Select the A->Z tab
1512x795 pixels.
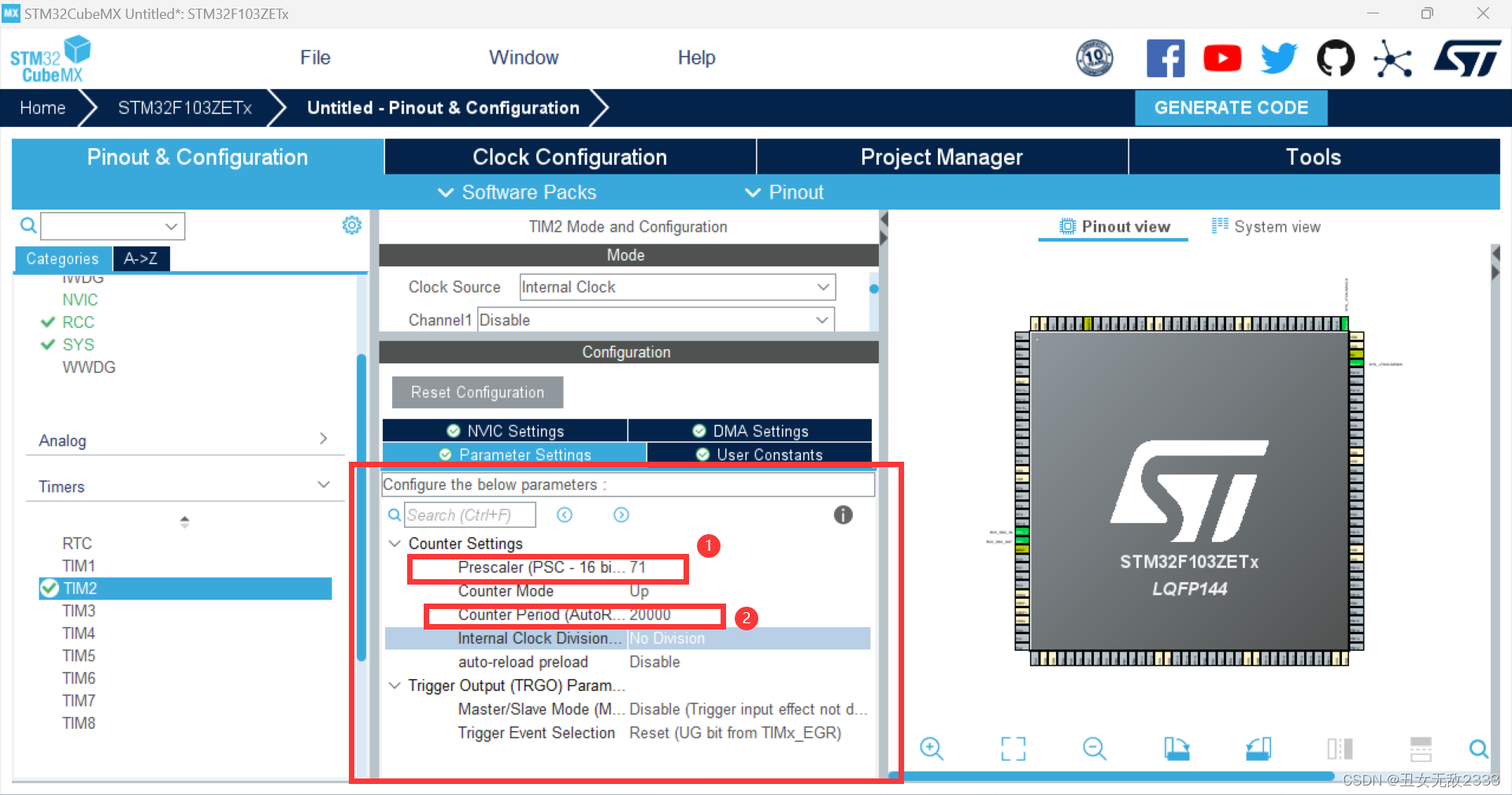tap(141, 258)
